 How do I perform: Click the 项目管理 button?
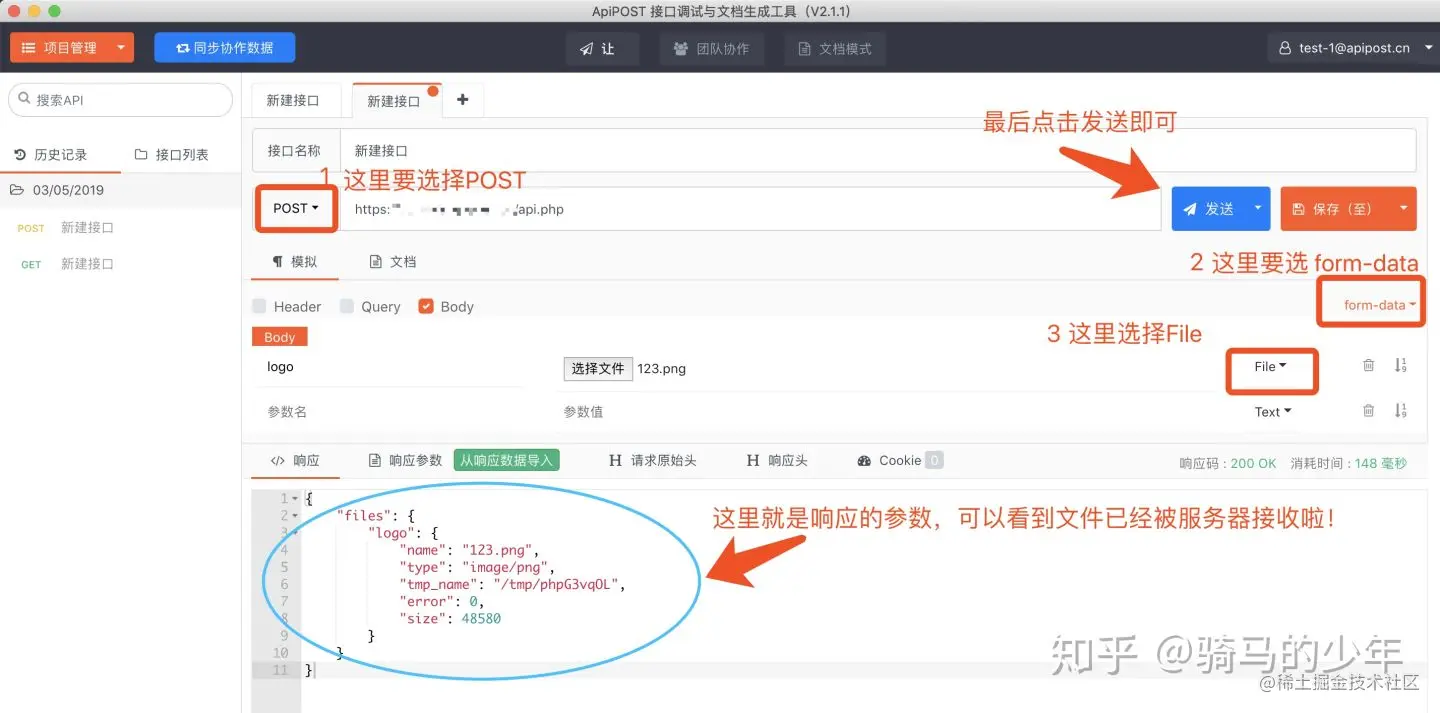(x=59, y=48)
